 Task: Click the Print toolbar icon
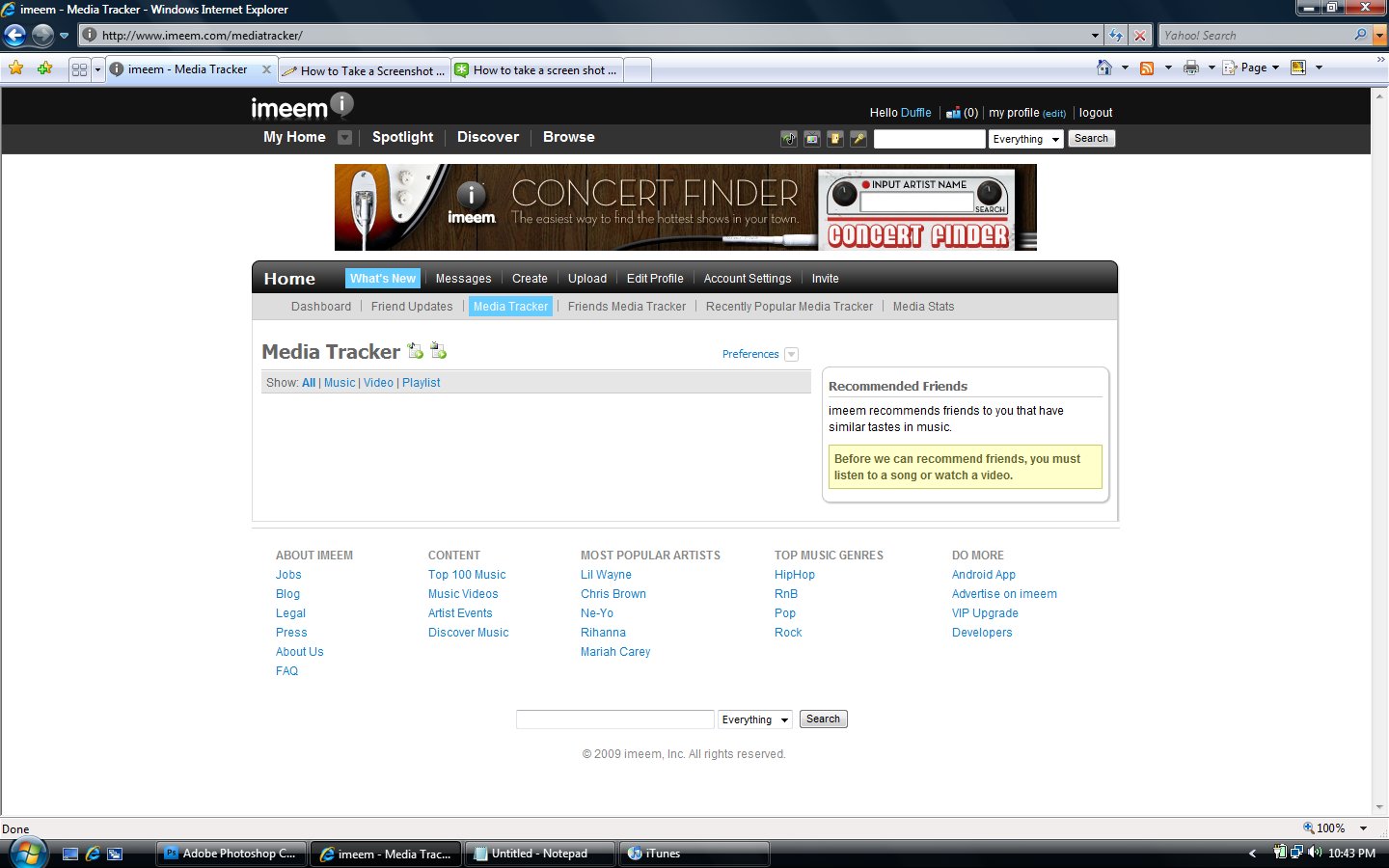(1191, 68)
